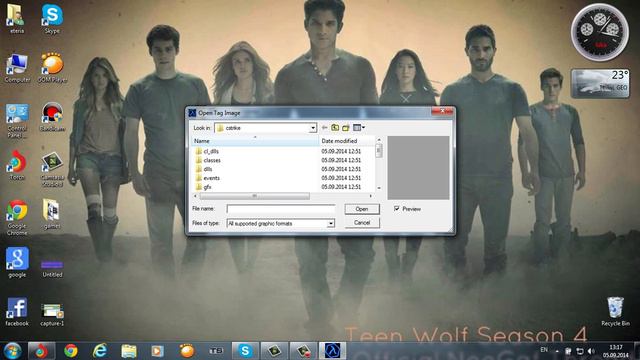Select the events folder
Screen dimensions: 640x360
click(x=211, y=178)
